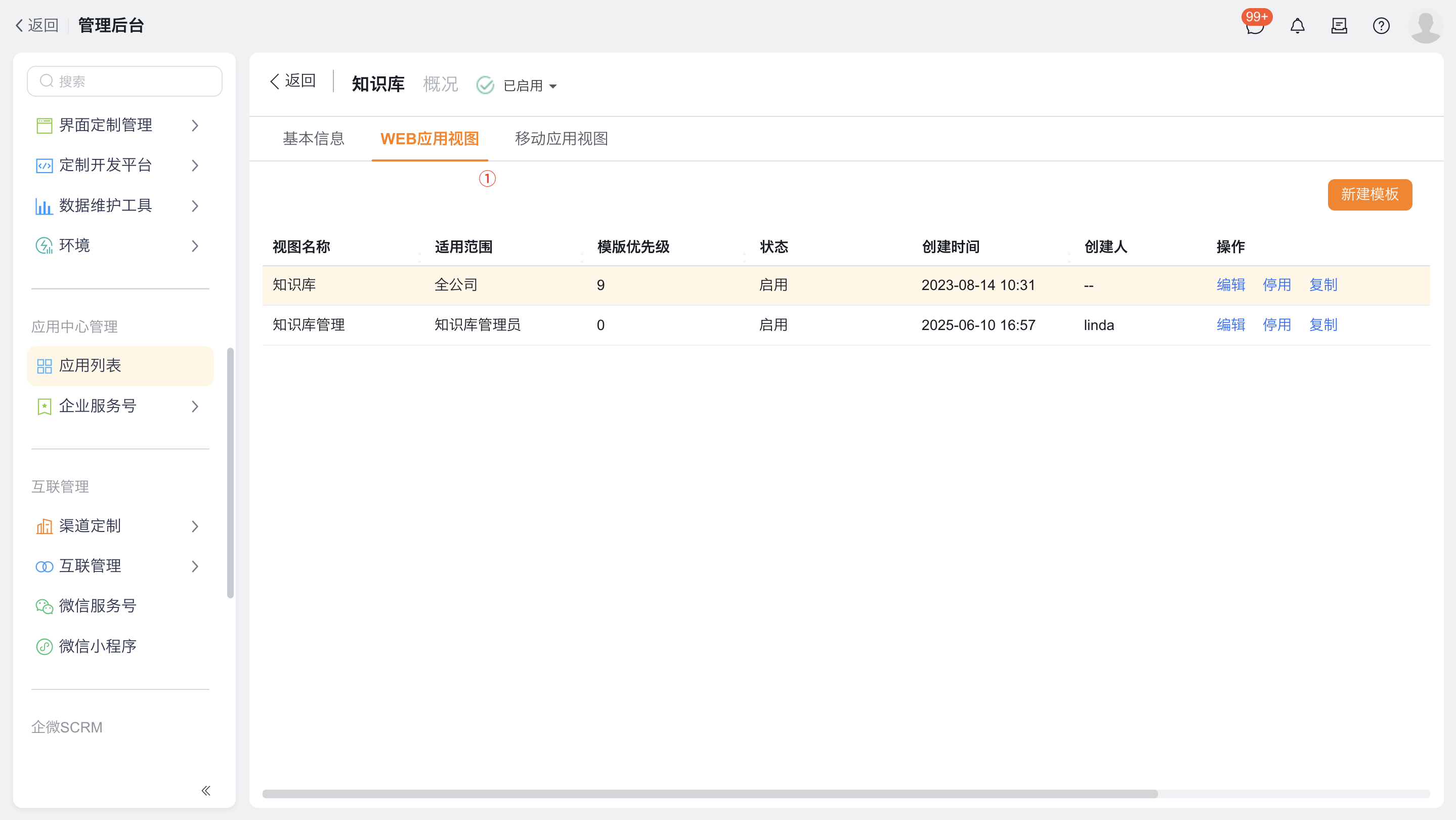This screenshot has height=820, width=1456.
Task: Open 微信服务号 in the sidebar
Action: (x=97, y=606)
